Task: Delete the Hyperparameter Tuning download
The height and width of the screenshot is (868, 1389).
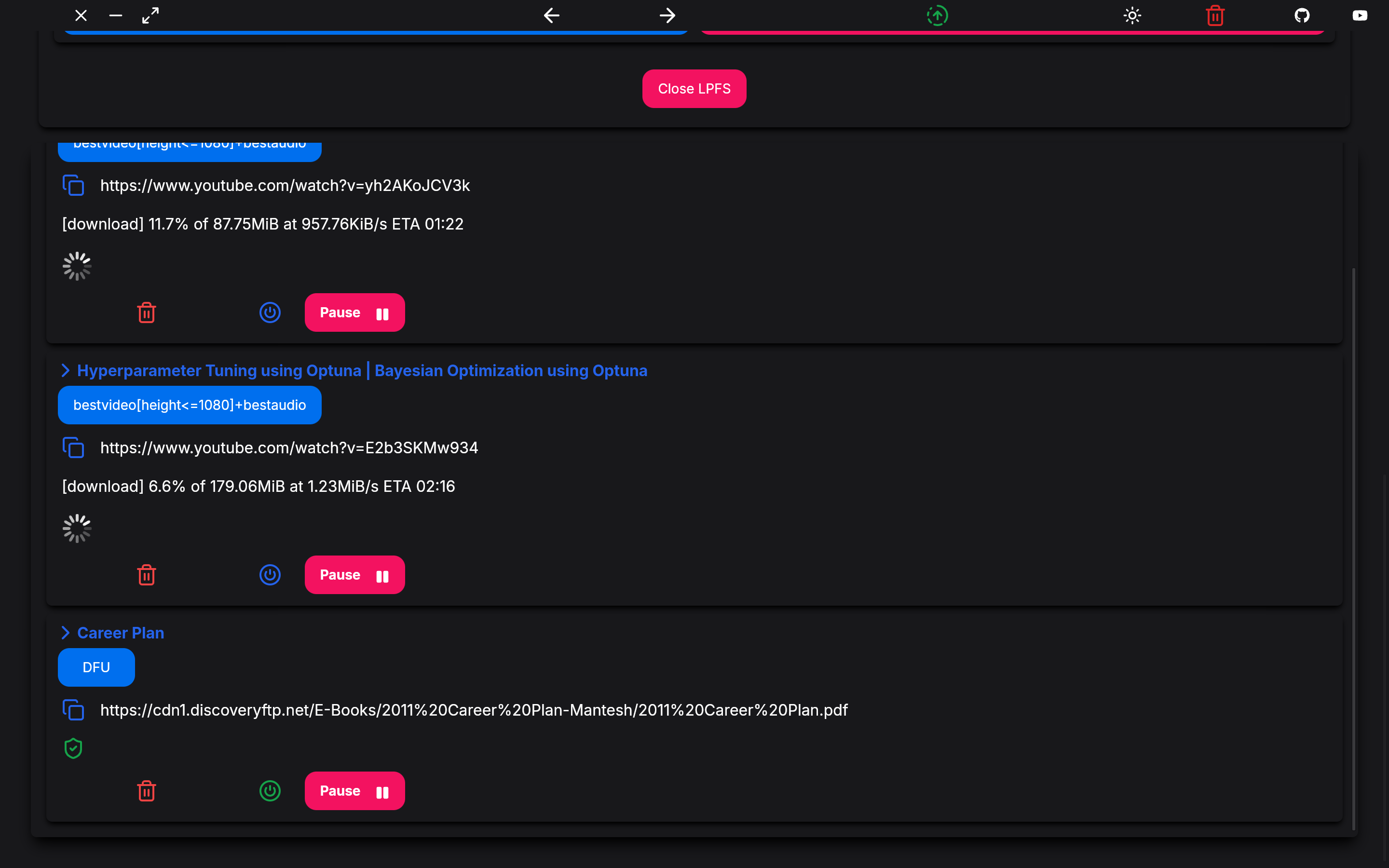Action: (x=146, y=575)
